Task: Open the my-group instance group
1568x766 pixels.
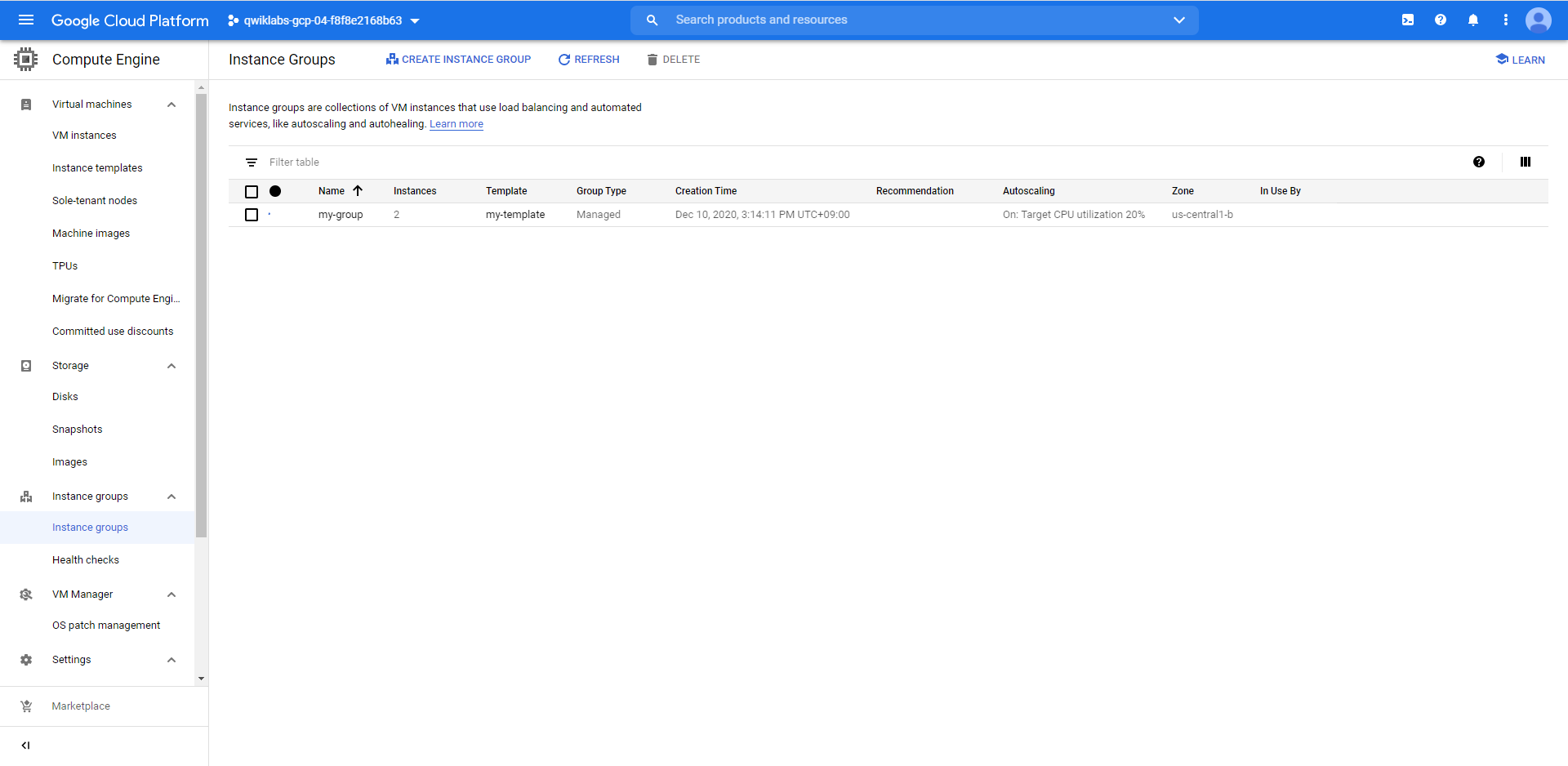Action: click(341, 215)
